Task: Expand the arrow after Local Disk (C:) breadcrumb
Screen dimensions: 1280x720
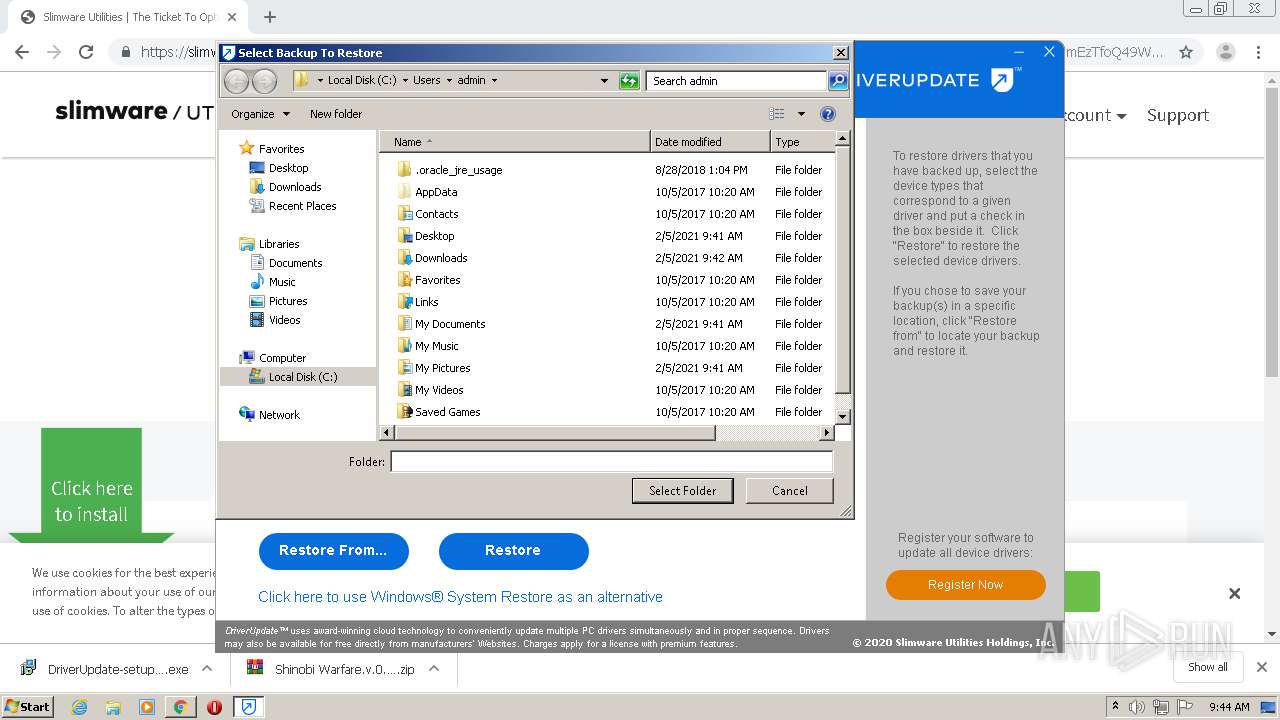Action: tap(405, 81)
